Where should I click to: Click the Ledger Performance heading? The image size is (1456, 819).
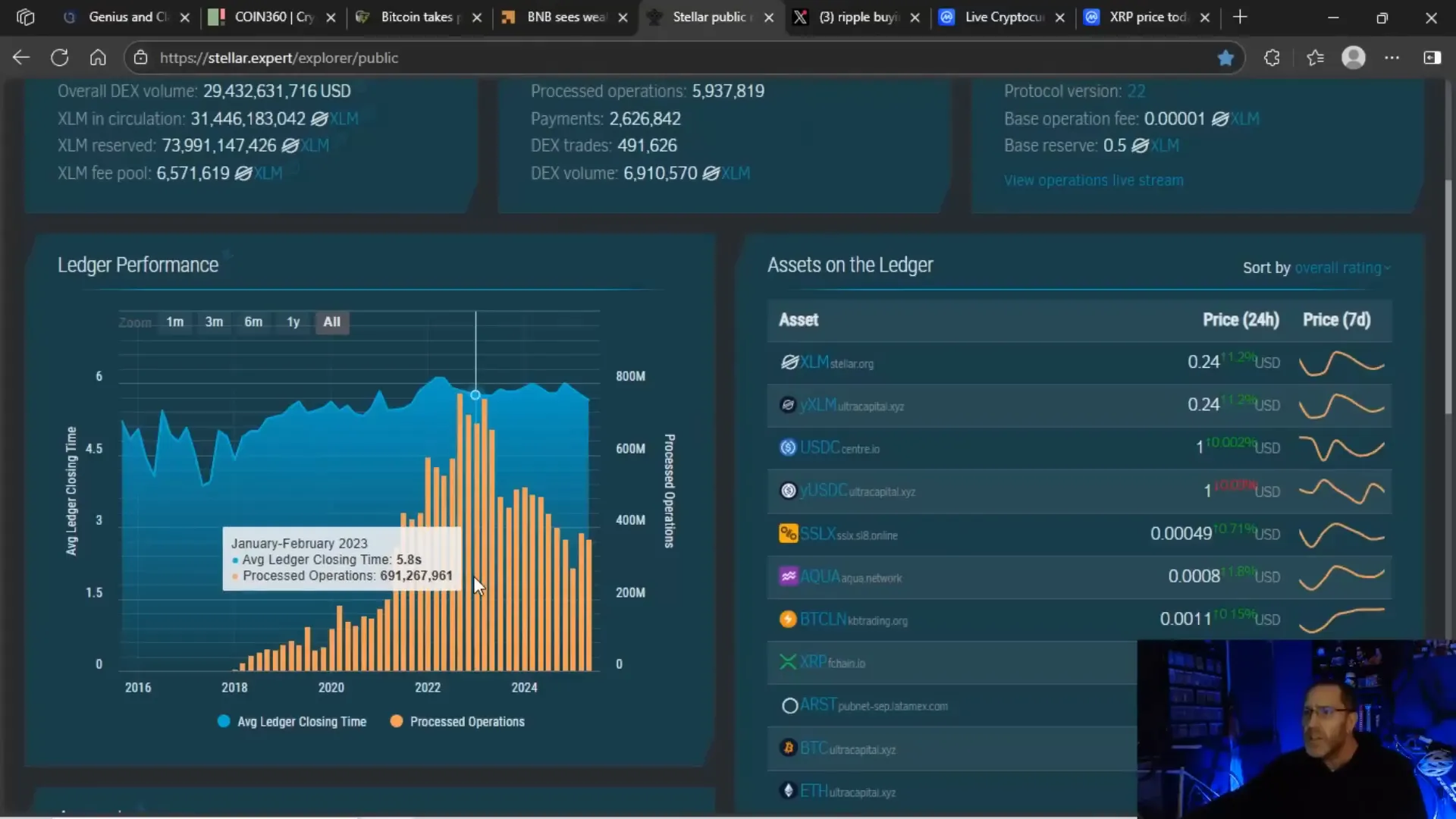(x=138, y=265)
